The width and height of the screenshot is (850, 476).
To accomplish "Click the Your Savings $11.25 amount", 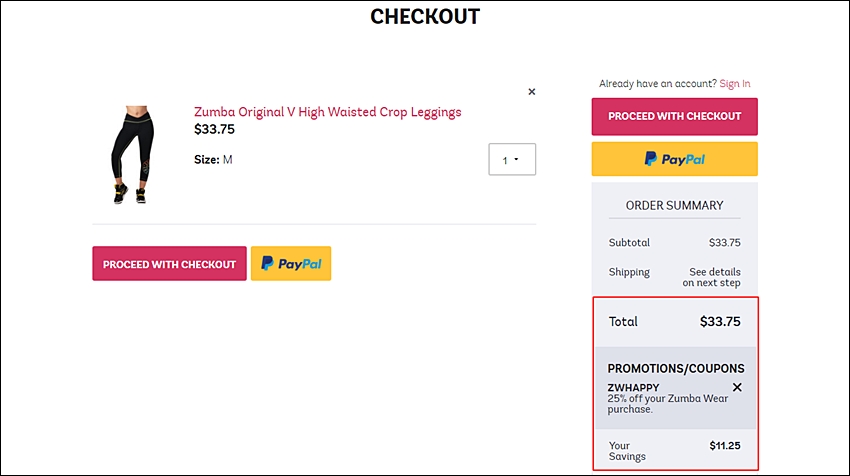I will 725,446.
